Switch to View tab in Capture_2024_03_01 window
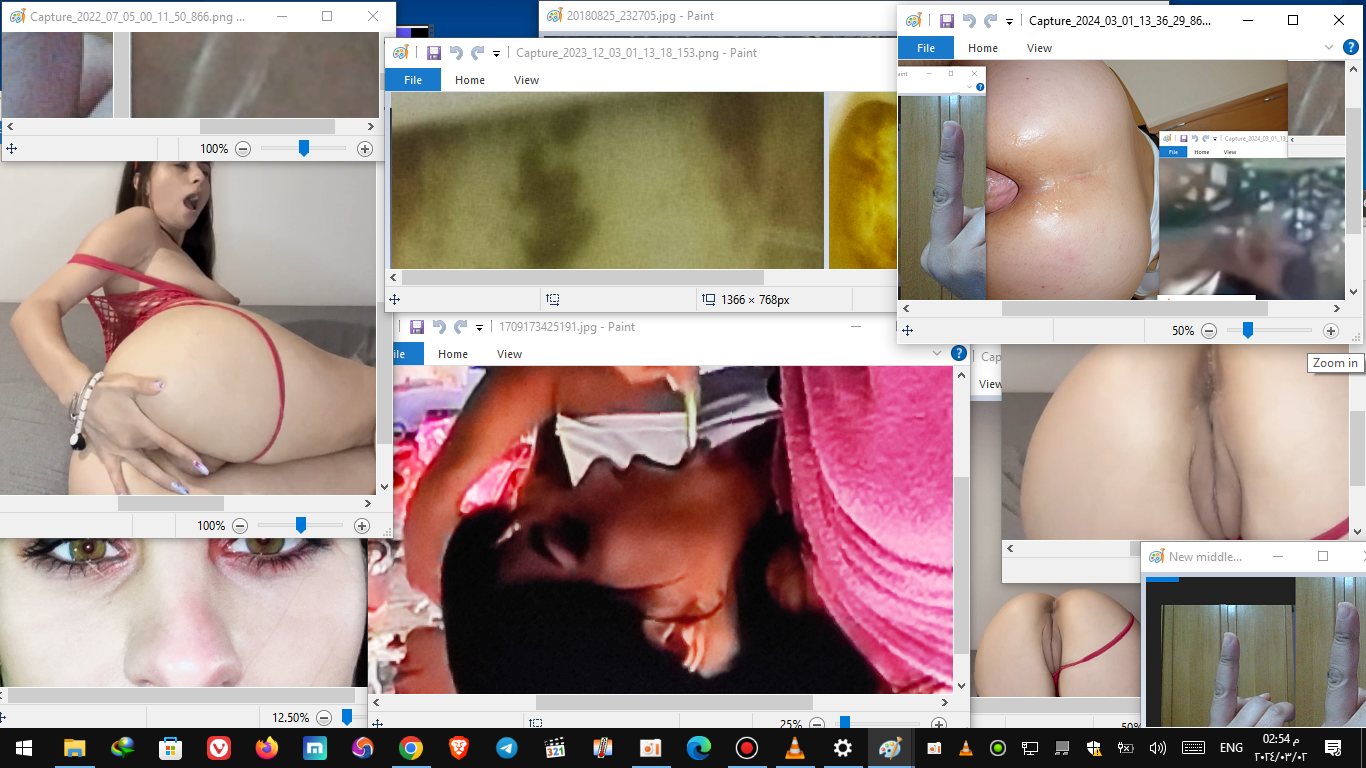The width and height of the screenshot is (1366, 768). coord(1039,48)
